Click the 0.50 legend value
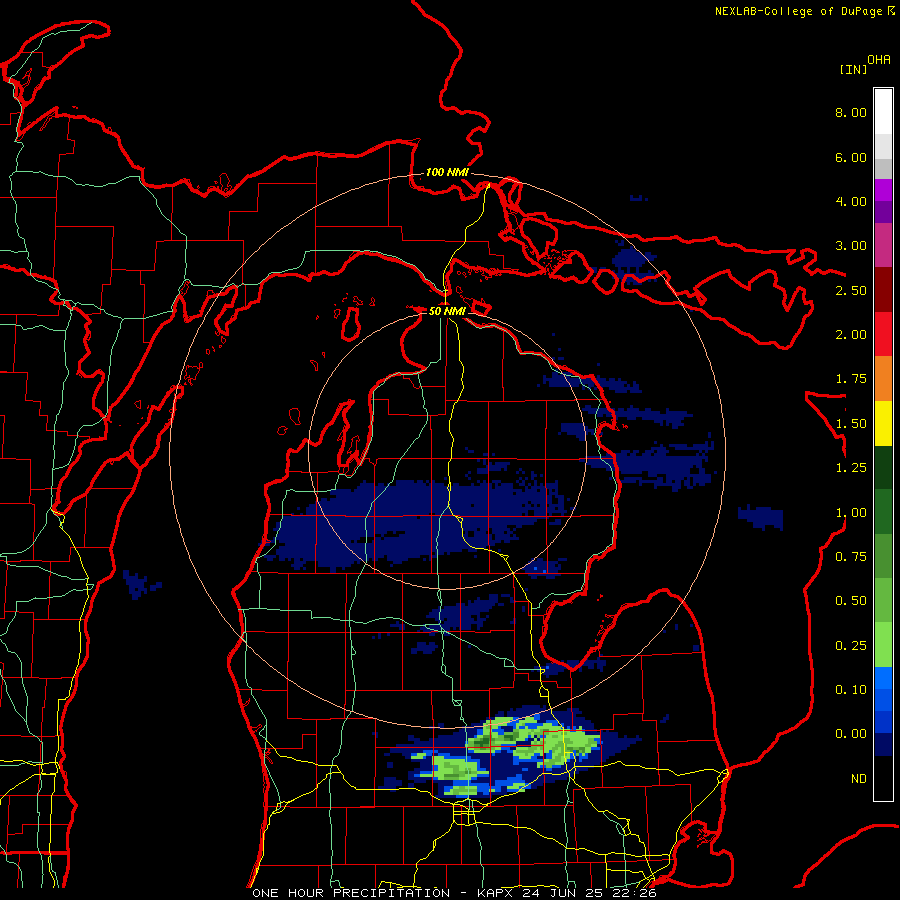Viewport: 900px width, 900px height. (851, 601)
